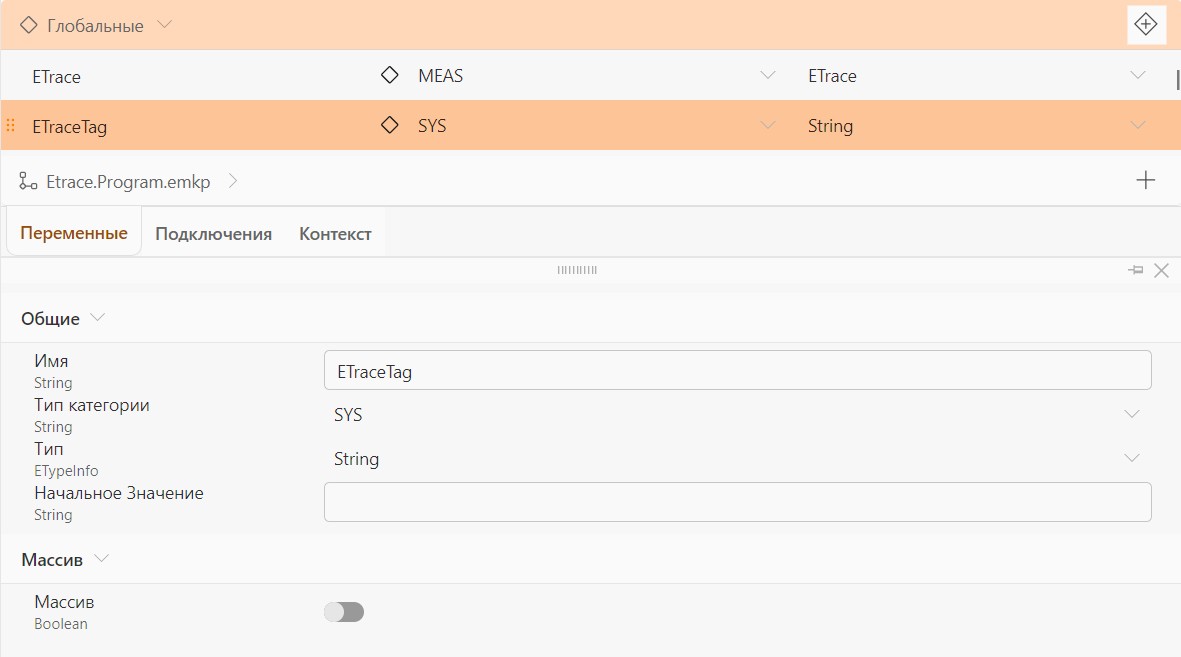Pin the properties panel
This screenshot has height=657, width=1181.
1136,270
